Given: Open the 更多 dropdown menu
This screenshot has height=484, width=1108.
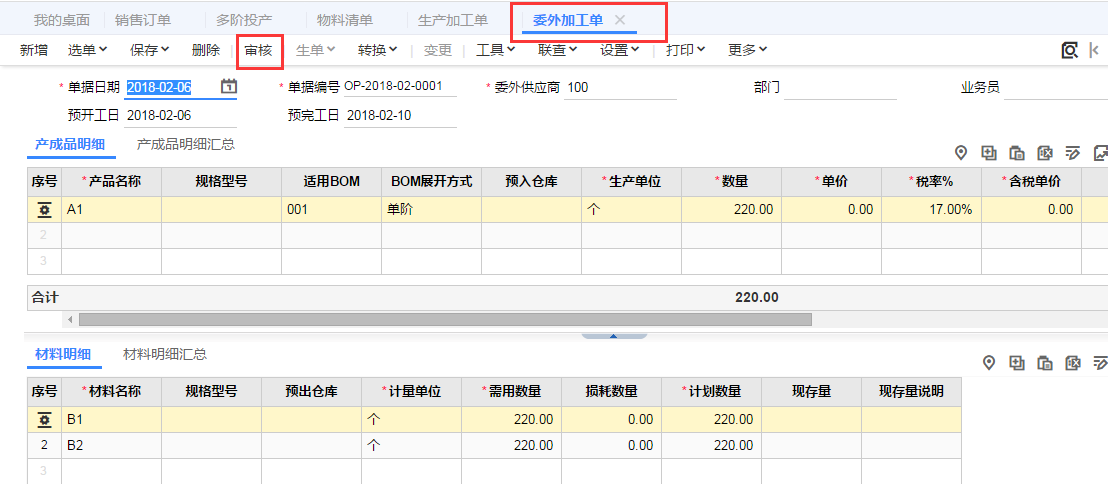Looking at the screenshot, I should pos(748,50).
